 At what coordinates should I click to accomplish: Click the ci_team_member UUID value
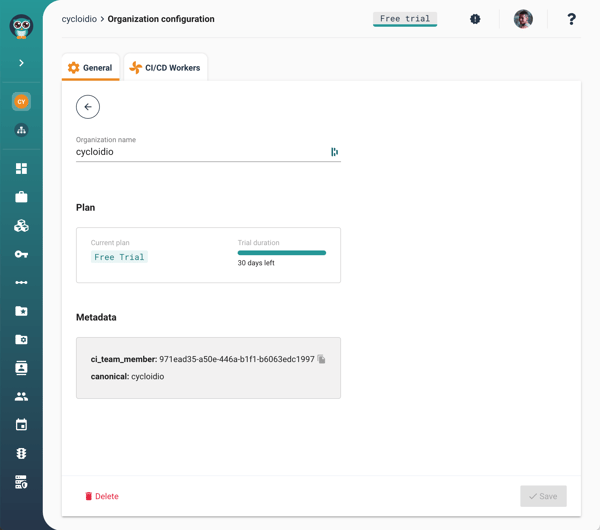click(237, 359)
